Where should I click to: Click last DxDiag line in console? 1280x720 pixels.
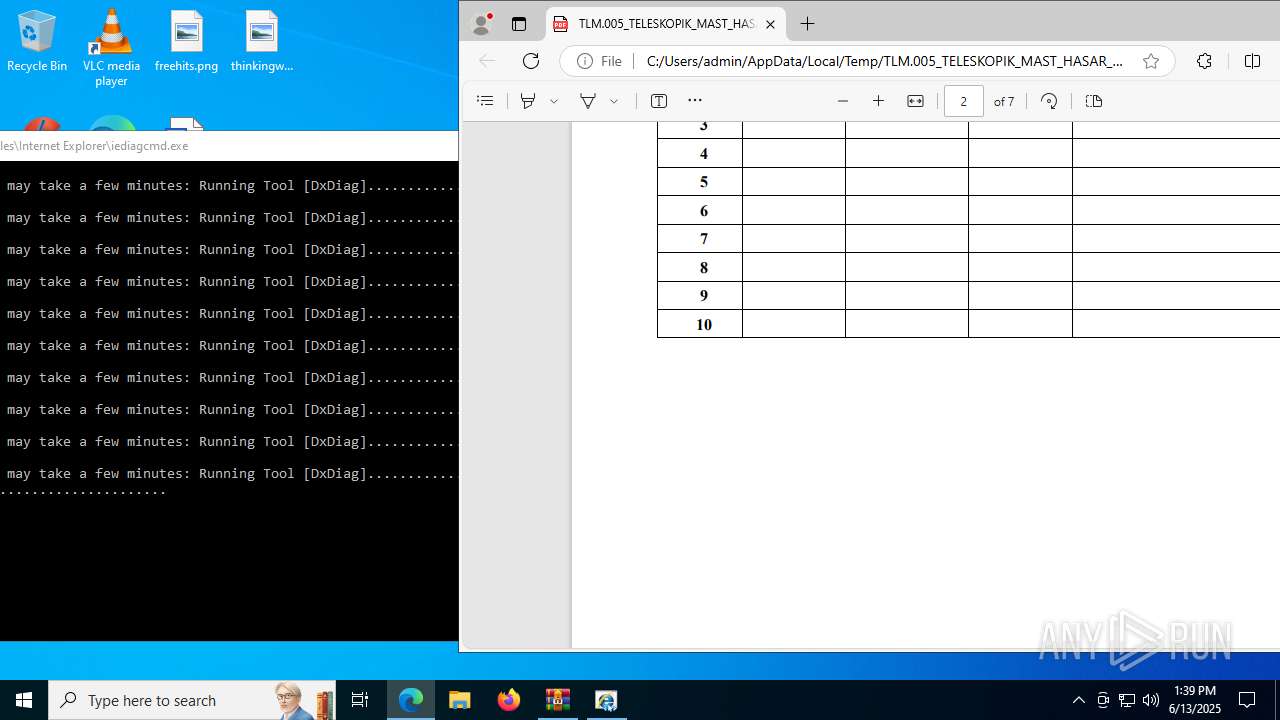pos(230,473)
